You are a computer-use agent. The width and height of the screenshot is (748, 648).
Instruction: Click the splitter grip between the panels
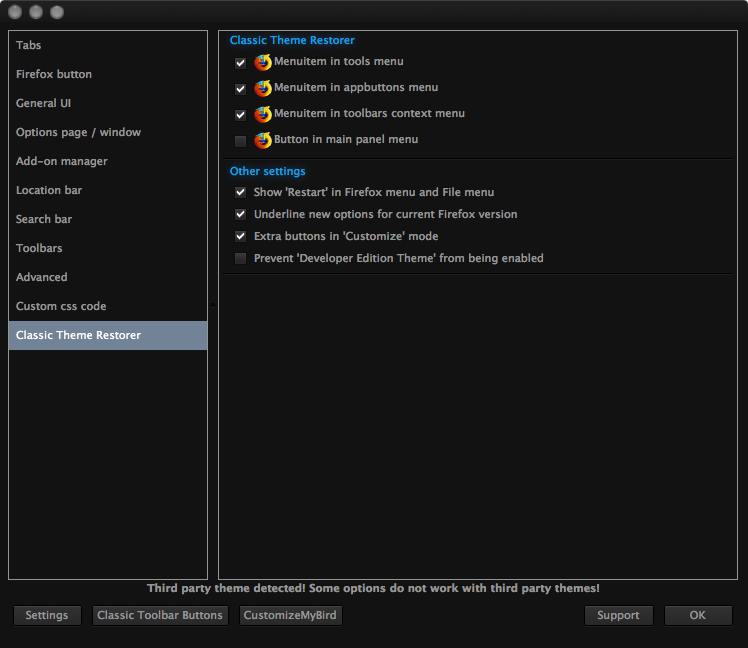coord(213,305)
